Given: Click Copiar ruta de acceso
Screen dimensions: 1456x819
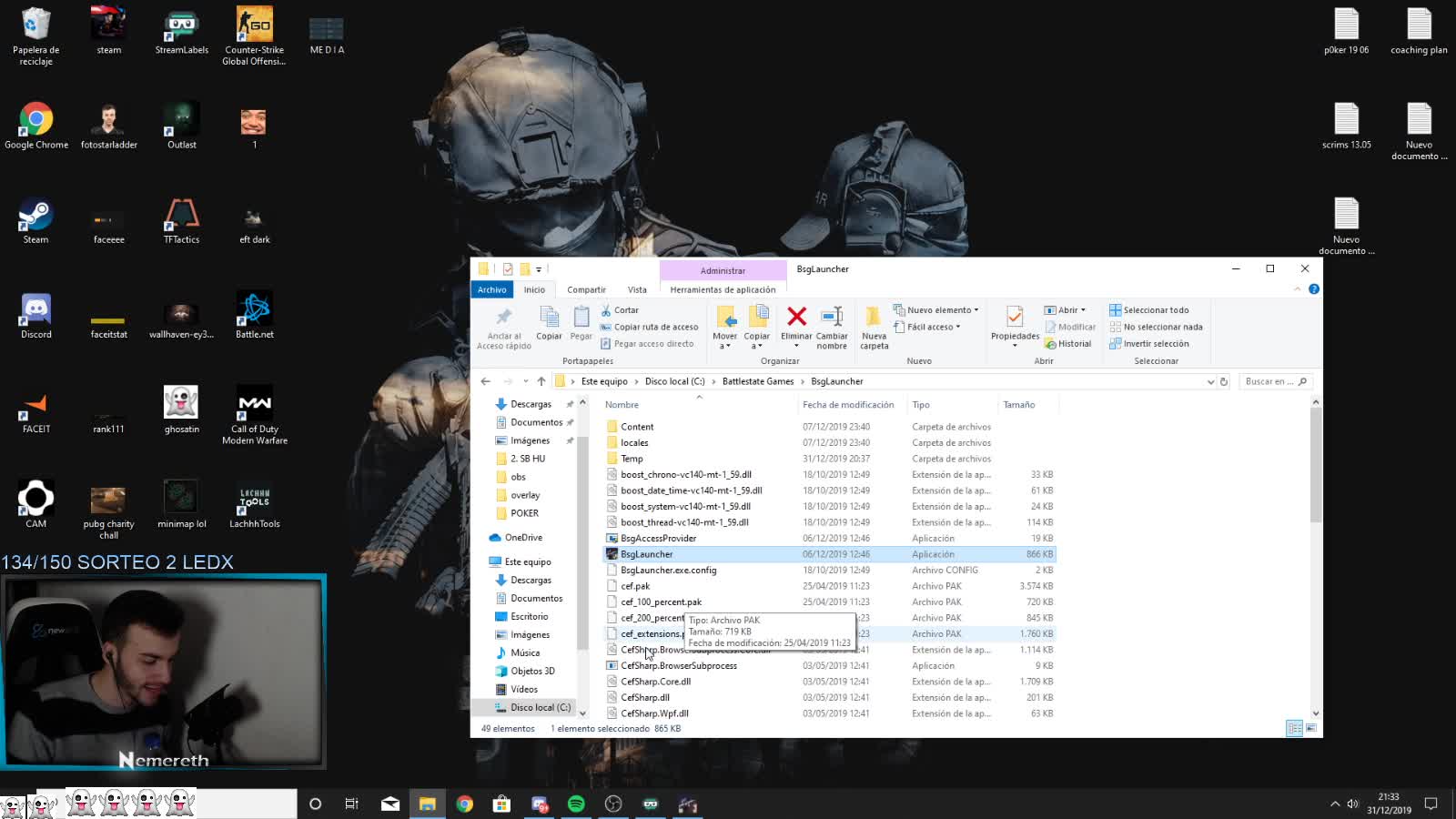Looking at the screenshot, I should pyautogui.click(x=649, y=327).
